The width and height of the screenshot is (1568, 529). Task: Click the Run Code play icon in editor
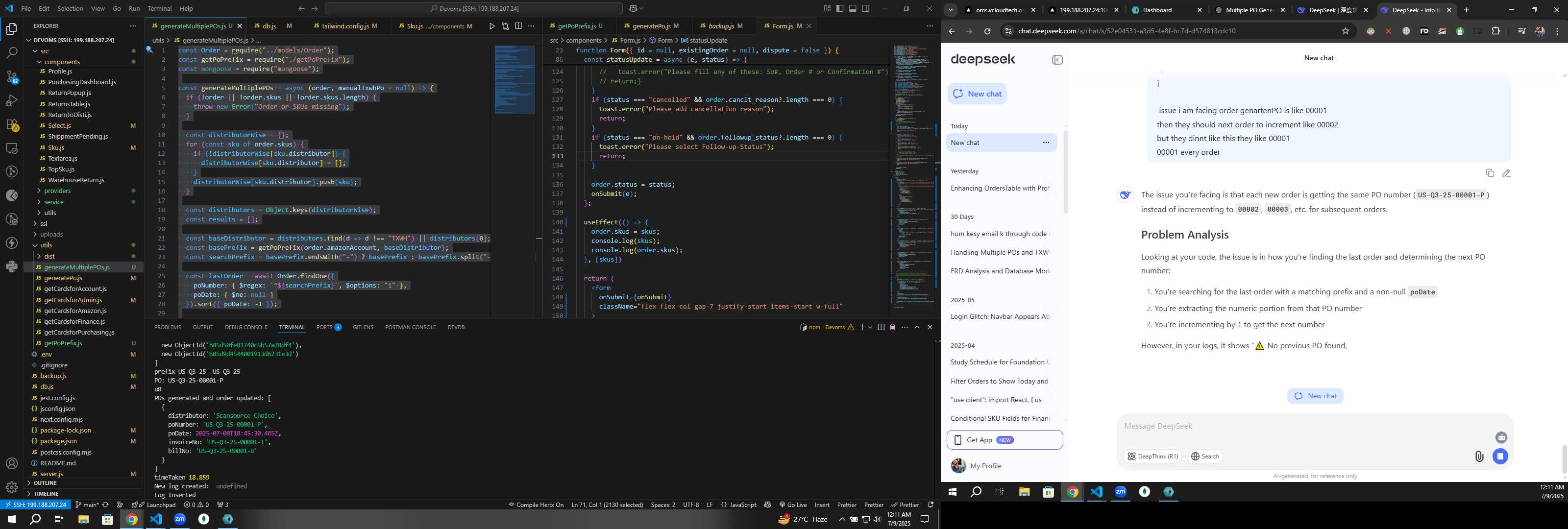492,26
